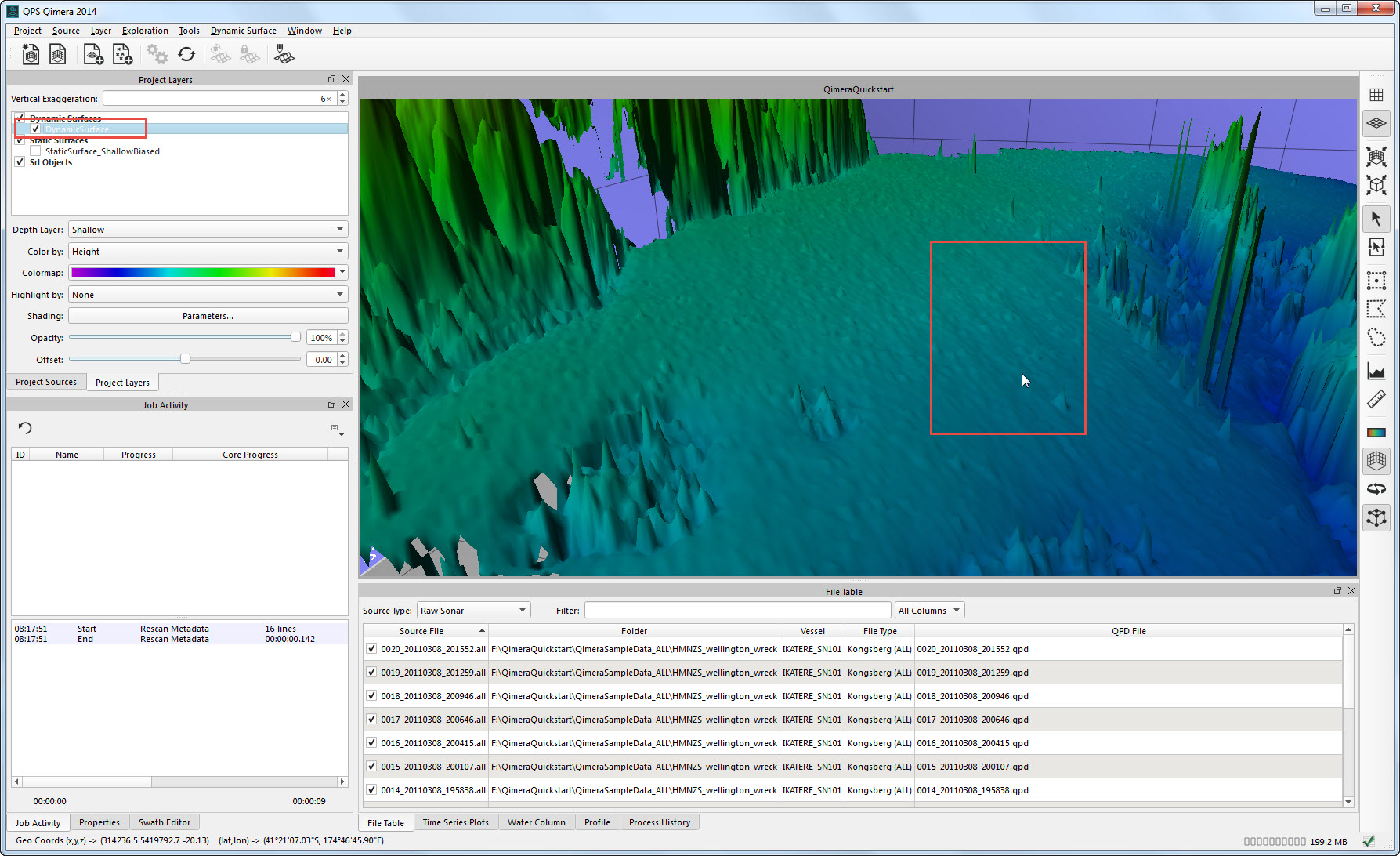The width and height of the screenshot is (1400, 856).
Task: Click the Shading Parameters button
Action: click(x=208, y=316)
